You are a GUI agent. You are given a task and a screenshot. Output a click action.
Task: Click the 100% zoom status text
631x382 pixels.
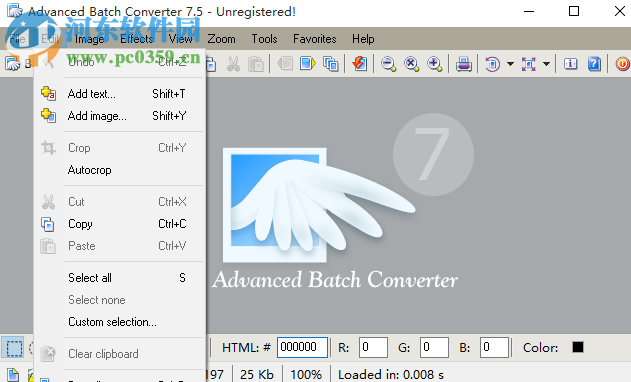pyautogui.click(x=306, y=375)
